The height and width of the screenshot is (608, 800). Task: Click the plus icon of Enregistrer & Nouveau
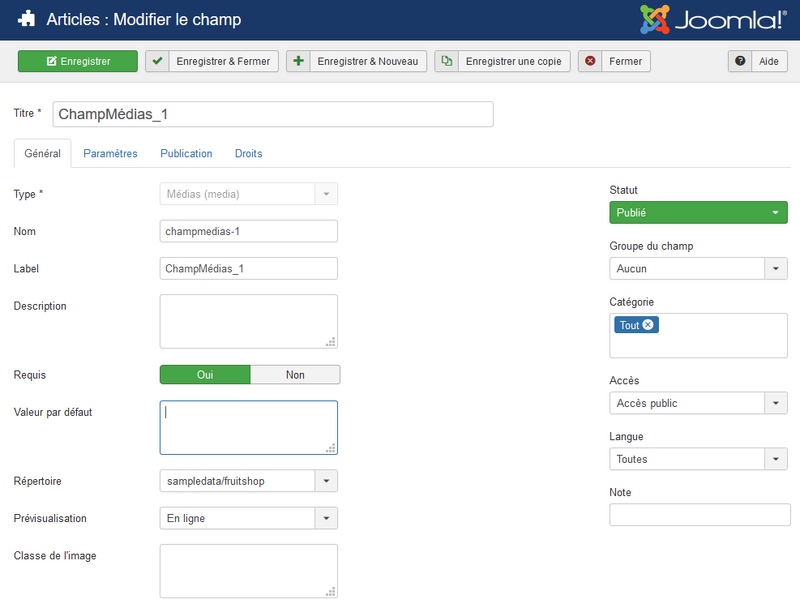(x=298, y=61)
